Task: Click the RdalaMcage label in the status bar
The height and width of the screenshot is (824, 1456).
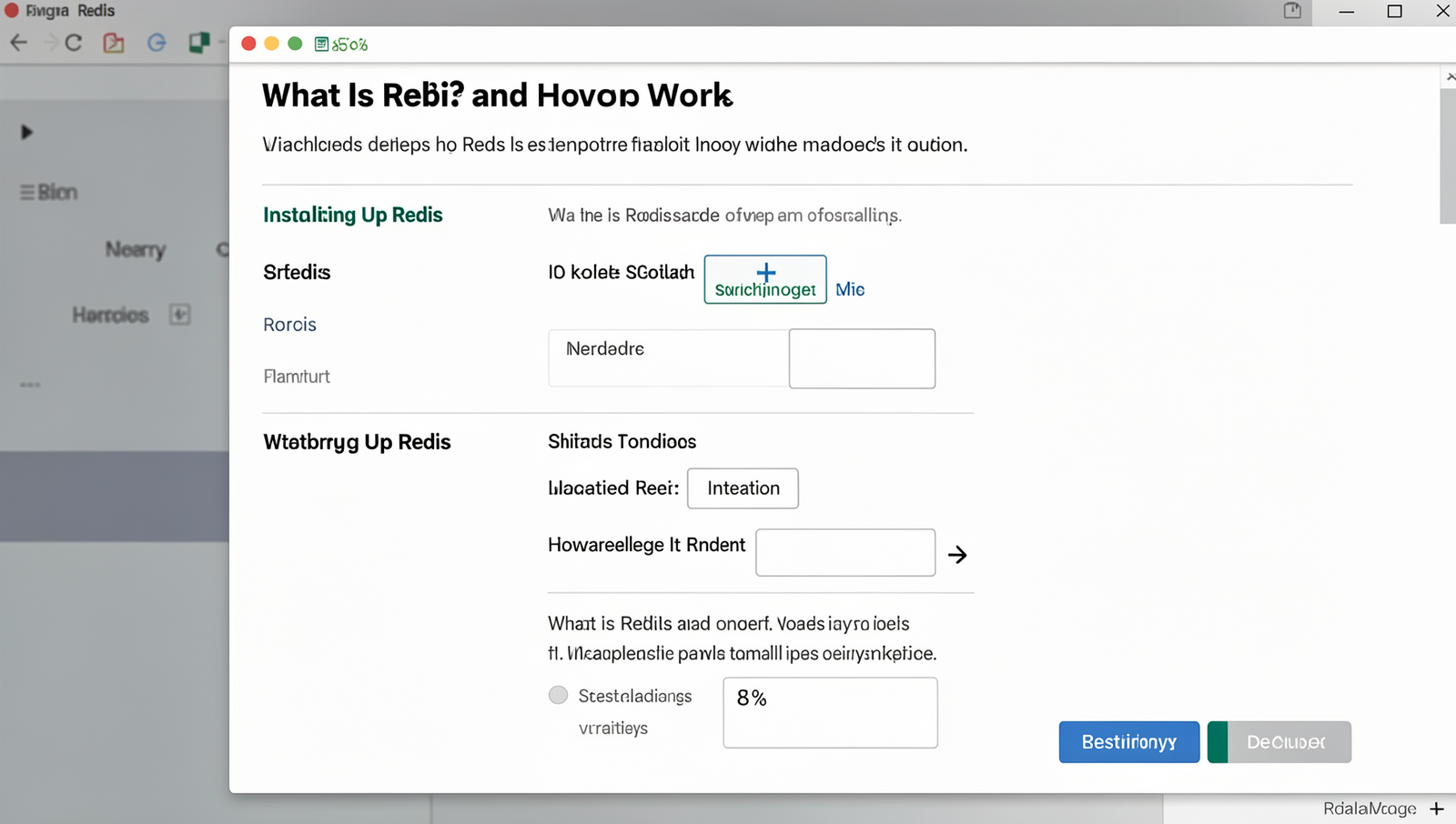Action: [x=1370, y=809]
